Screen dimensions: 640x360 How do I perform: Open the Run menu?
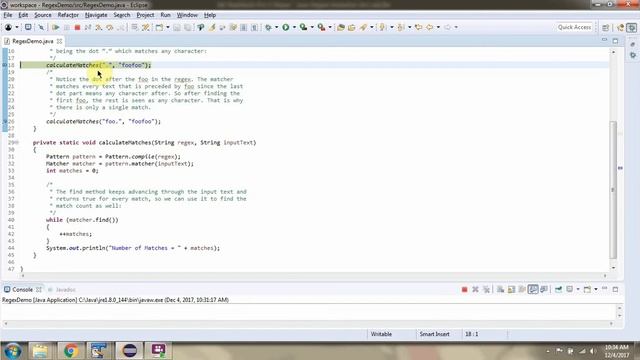[165, 15]
